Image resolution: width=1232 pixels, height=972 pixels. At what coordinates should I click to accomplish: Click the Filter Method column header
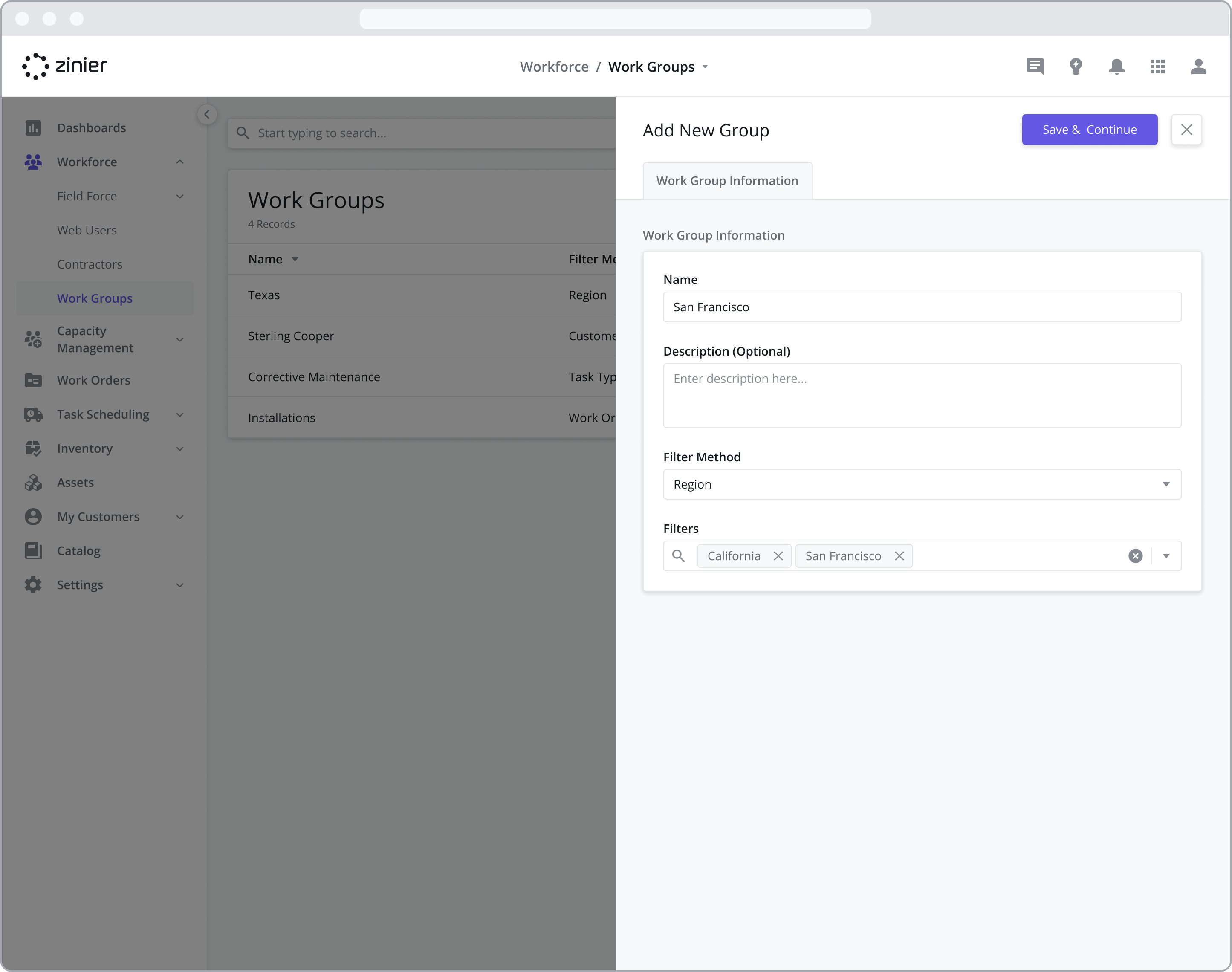coord(592,260)
